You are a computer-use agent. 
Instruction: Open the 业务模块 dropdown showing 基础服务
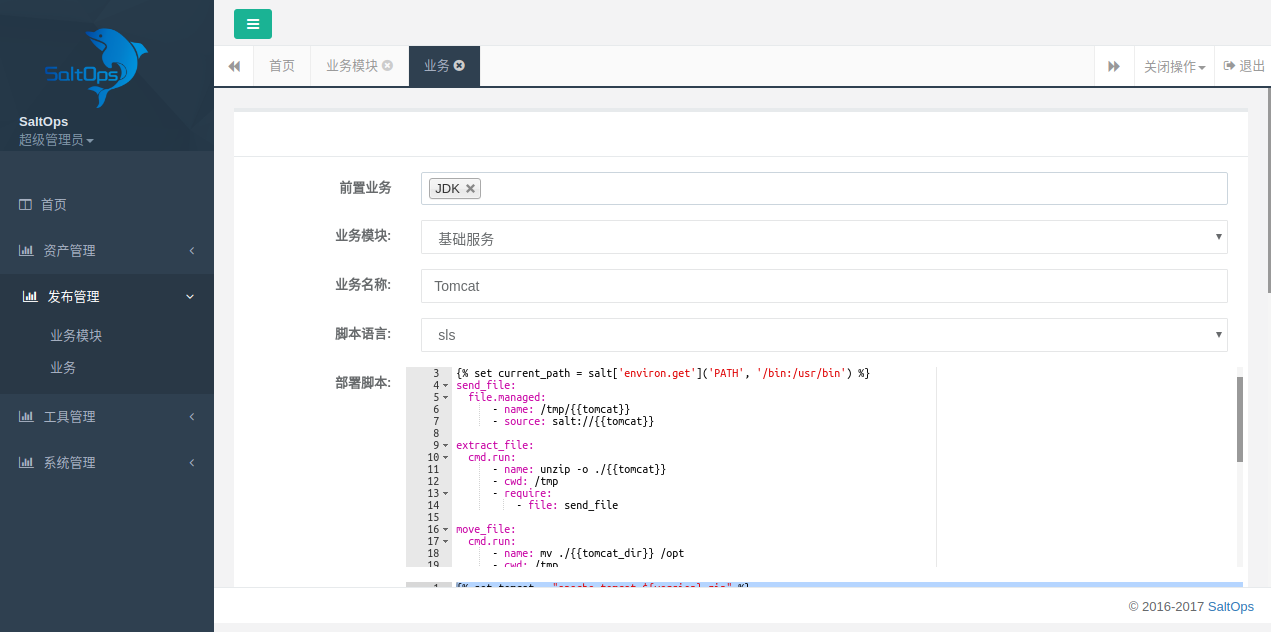(823, 238)
